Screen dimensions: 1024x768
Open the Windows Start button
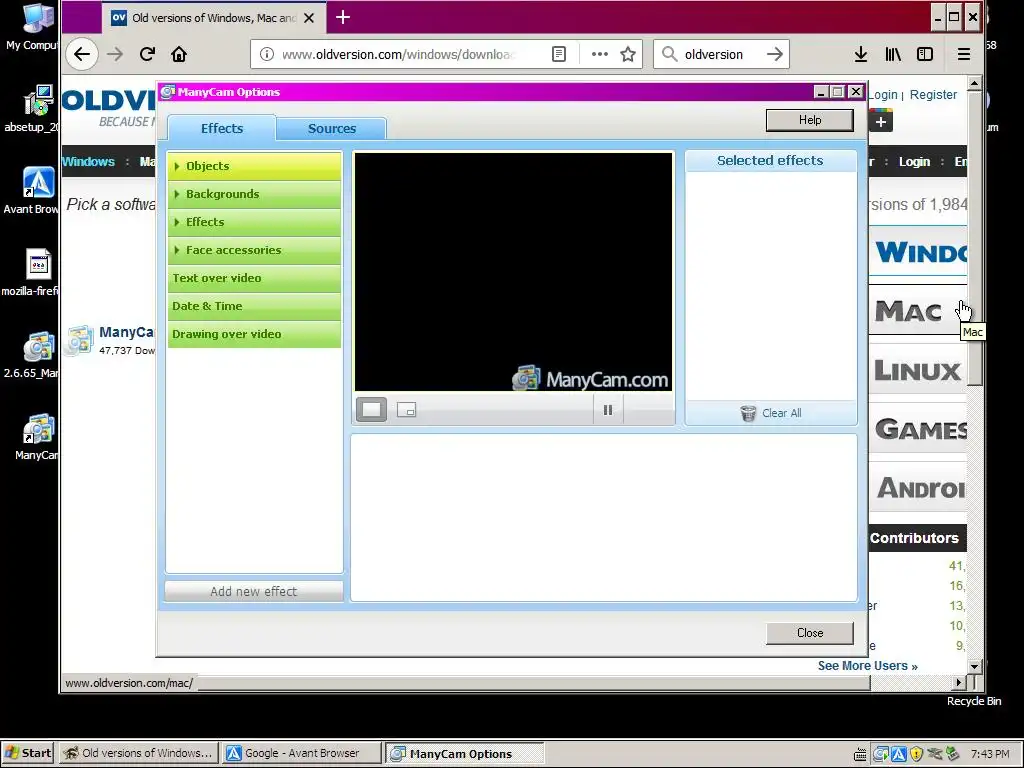click(27, 753)
